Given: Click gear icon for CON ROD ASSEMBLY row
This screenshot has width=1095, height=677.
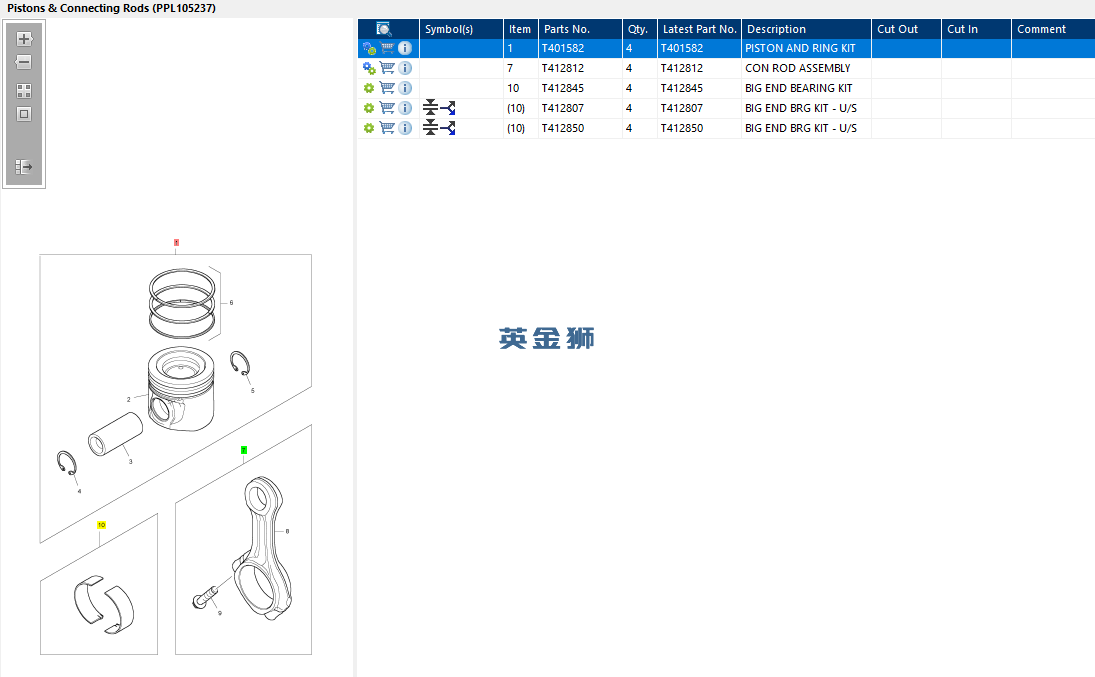Looking at the screenshot, I should coord(369,68).
